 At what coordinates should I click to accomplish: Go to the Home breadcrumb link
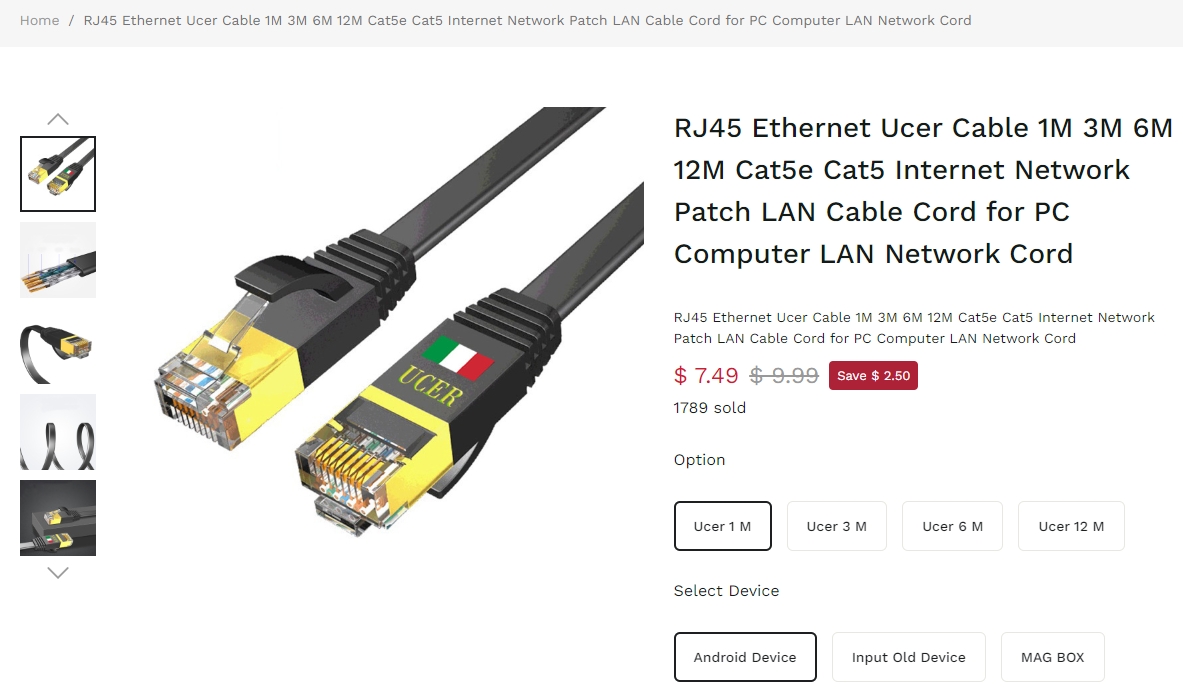[39, 20]
